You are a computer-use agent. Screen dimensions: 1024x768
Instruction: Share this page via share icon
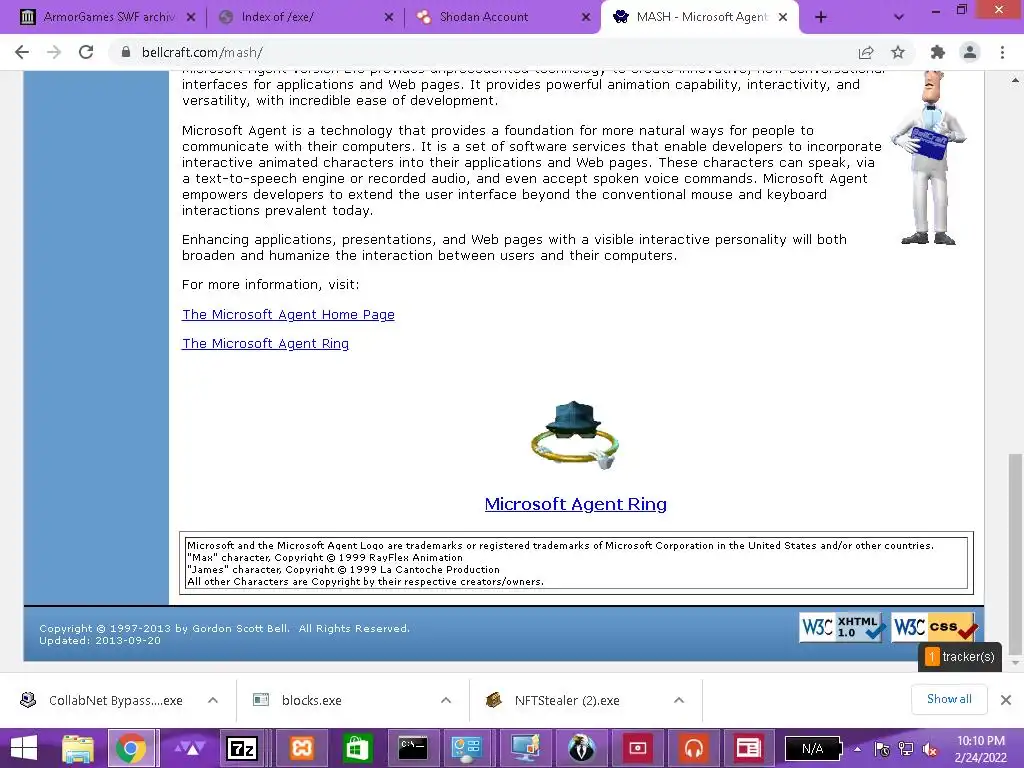point(866,52)
